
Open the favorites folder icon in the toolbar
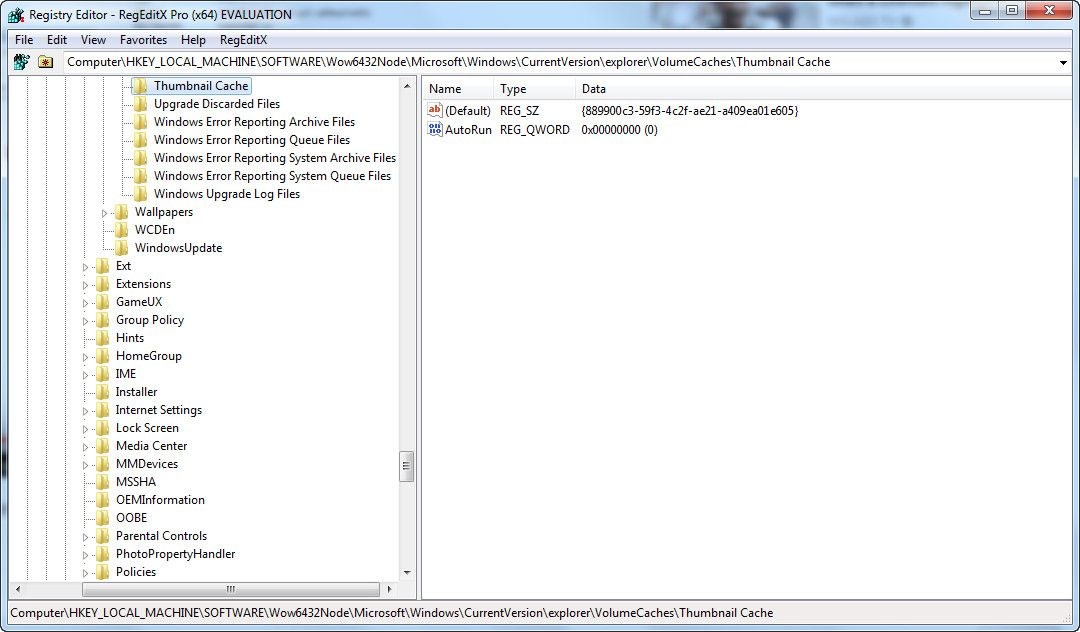point(46,61)
